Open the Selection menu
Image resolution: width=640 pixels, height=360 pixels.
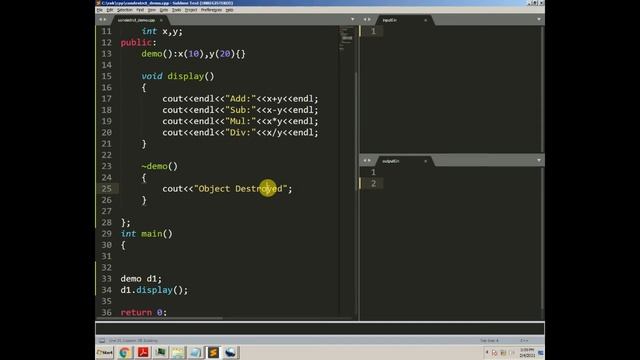click(x=125, y=10)
